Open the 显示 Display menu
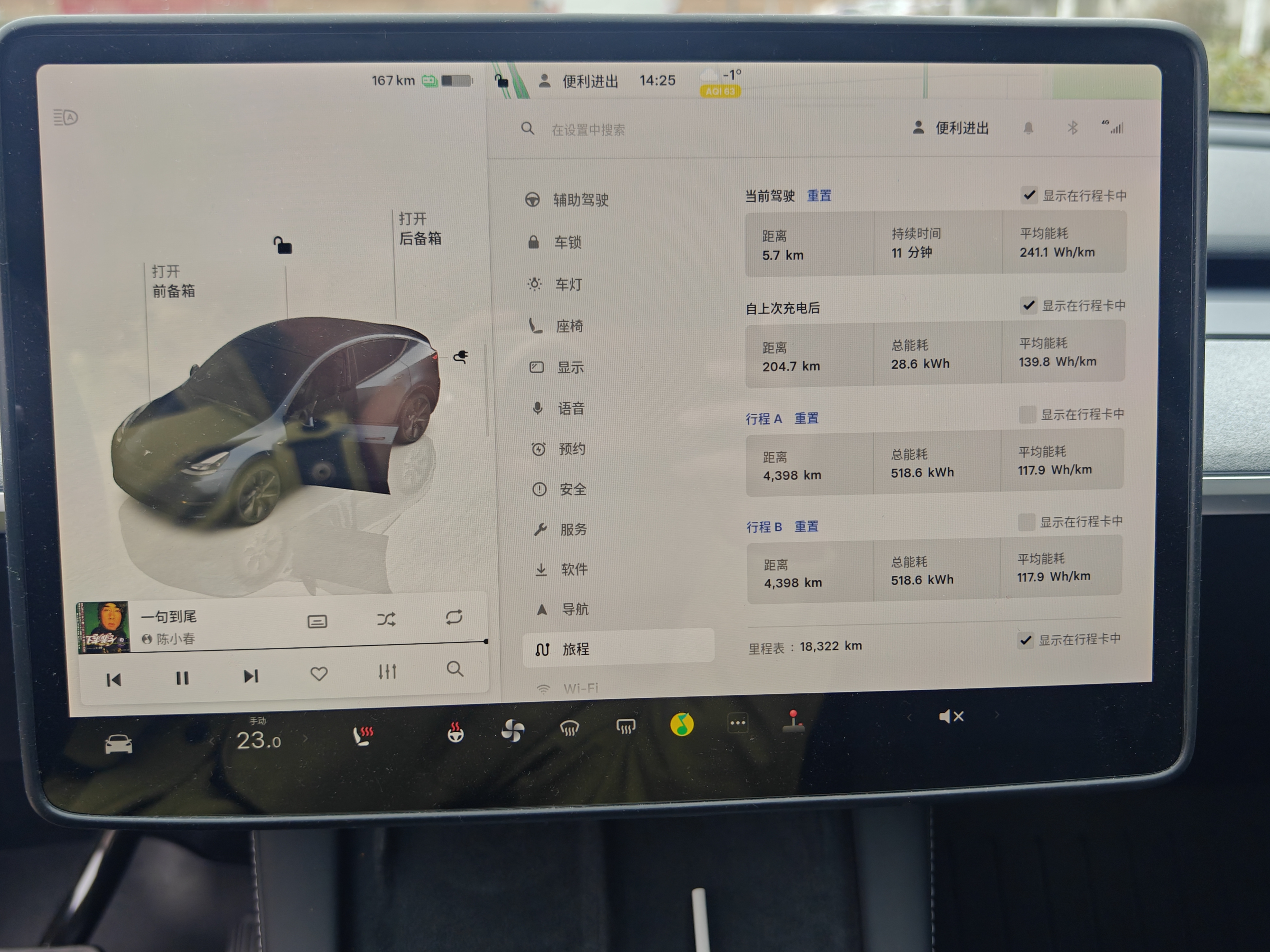1270x952 pixels. (556, 367)
